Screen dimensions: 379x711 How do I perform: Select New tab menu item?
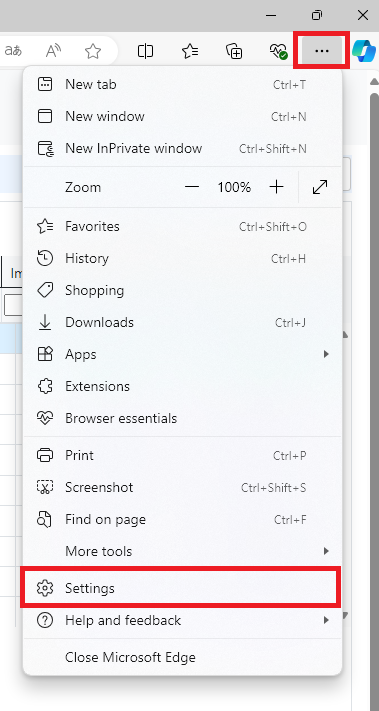tap(183, 84)
